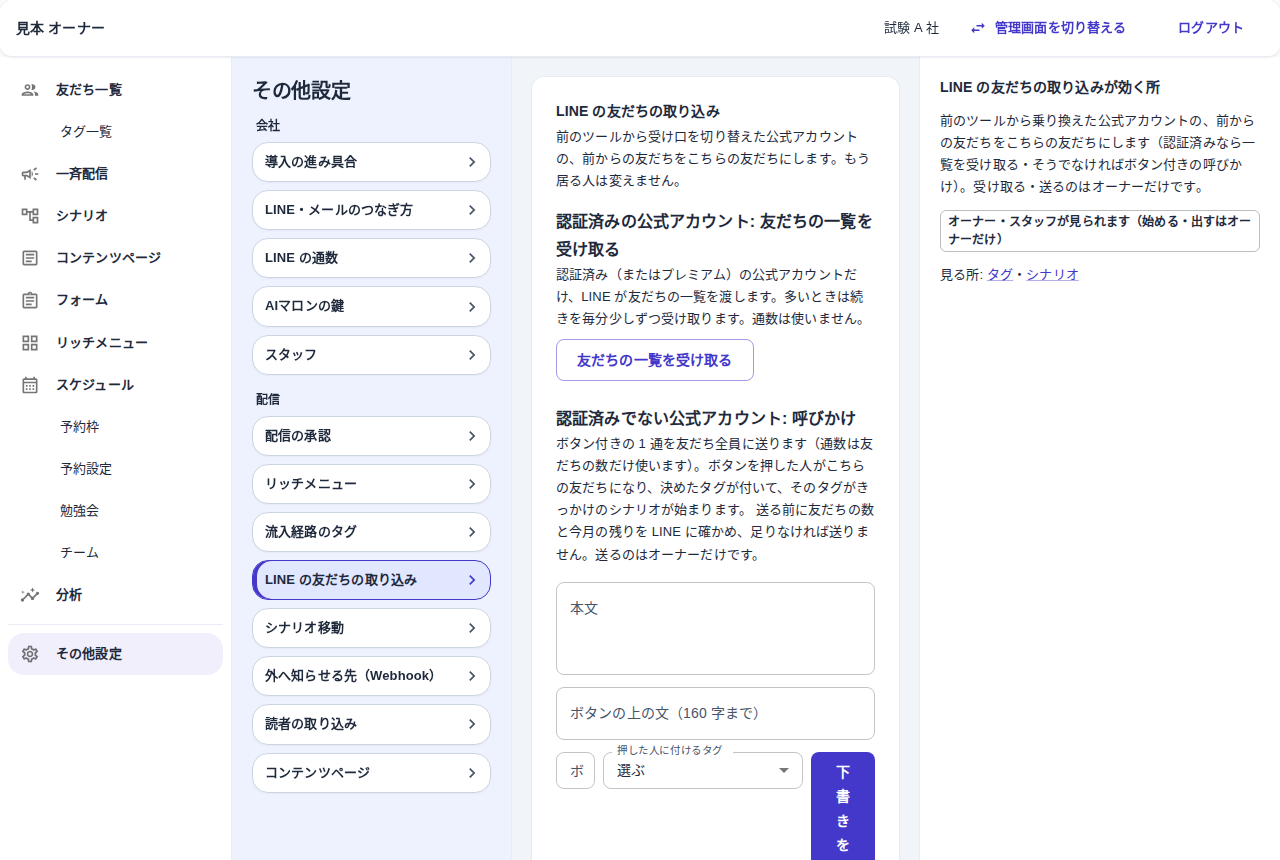1280x860 pixels.
Task: Follow the シナリオ link under 見る所
Action: (x=1052, y=274)
